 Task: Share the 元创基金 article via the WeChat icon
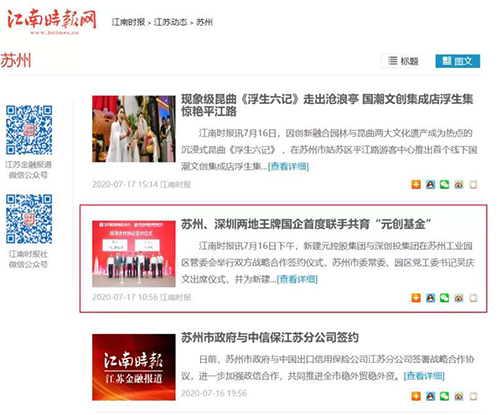(444, 298)
